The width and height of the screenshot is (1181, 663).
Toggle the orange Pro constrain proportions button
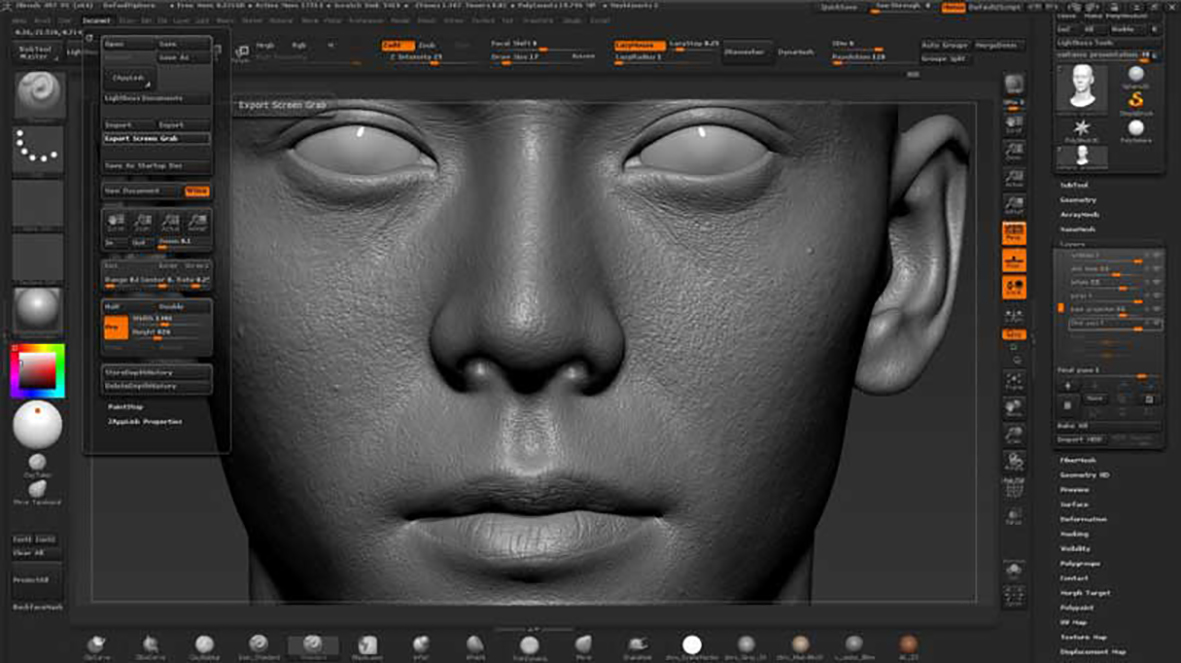115,327
